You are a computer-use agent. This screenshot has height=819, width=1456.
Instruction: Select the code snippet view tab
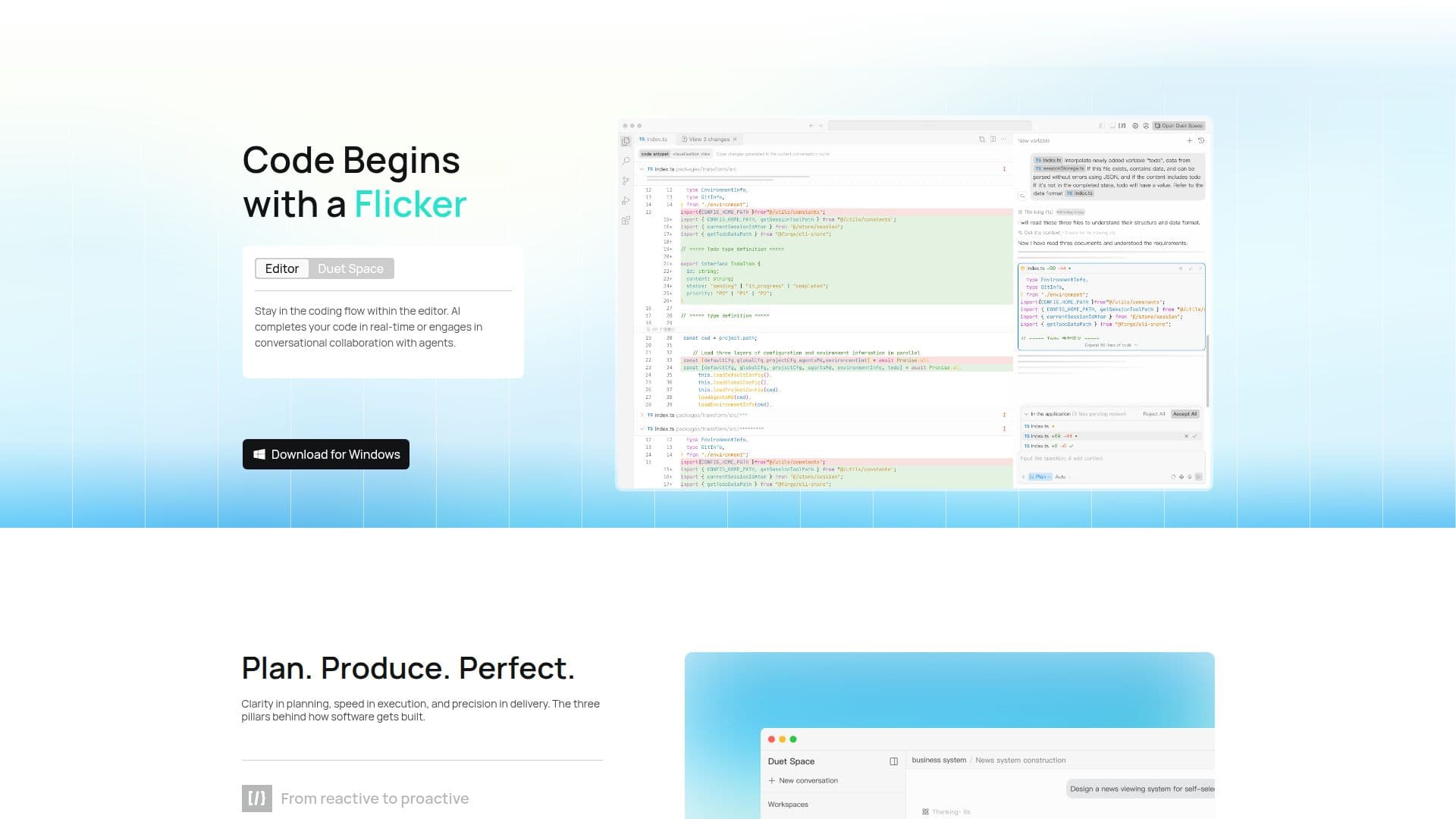655,154
